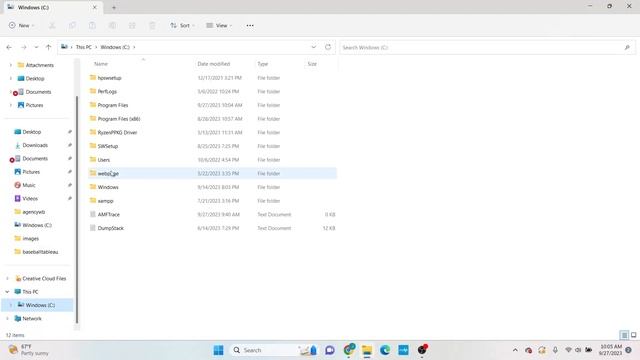Click This PC in the breadcrumb path
Screen dimensions: 640x360
[84, 47]
